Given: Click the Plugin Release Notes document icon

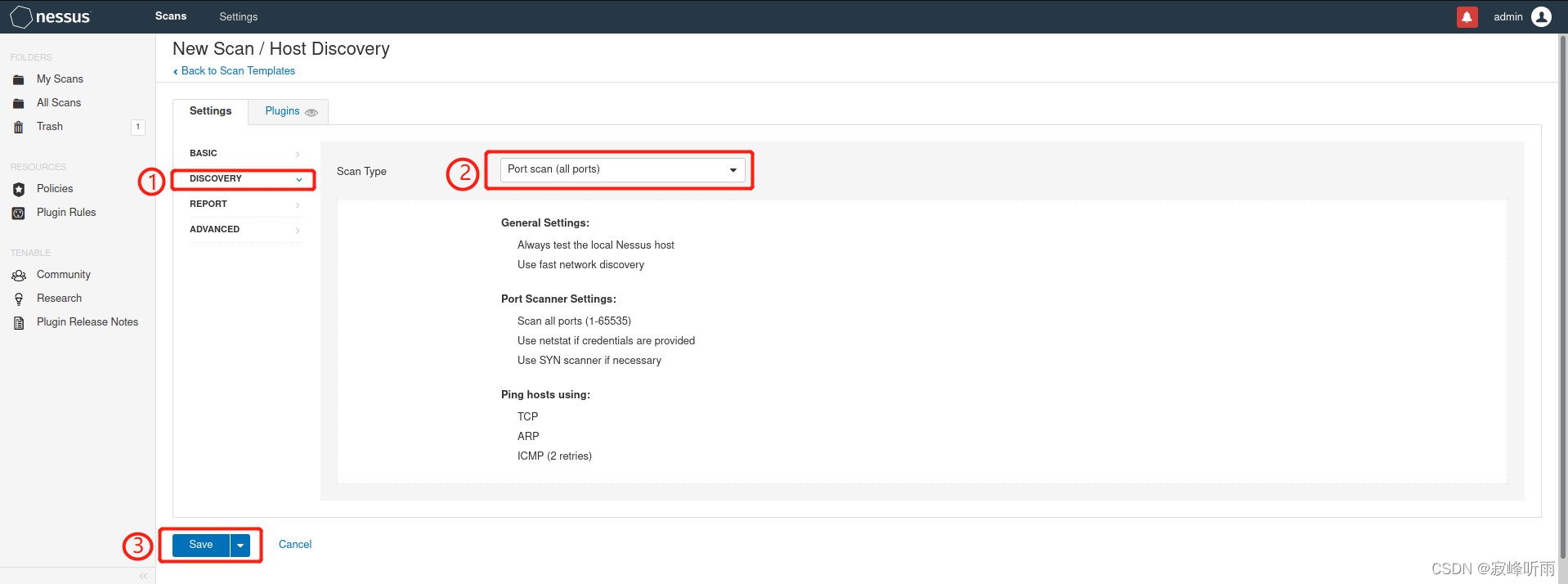Looking at the screenshot, I should tap(18, 322).
